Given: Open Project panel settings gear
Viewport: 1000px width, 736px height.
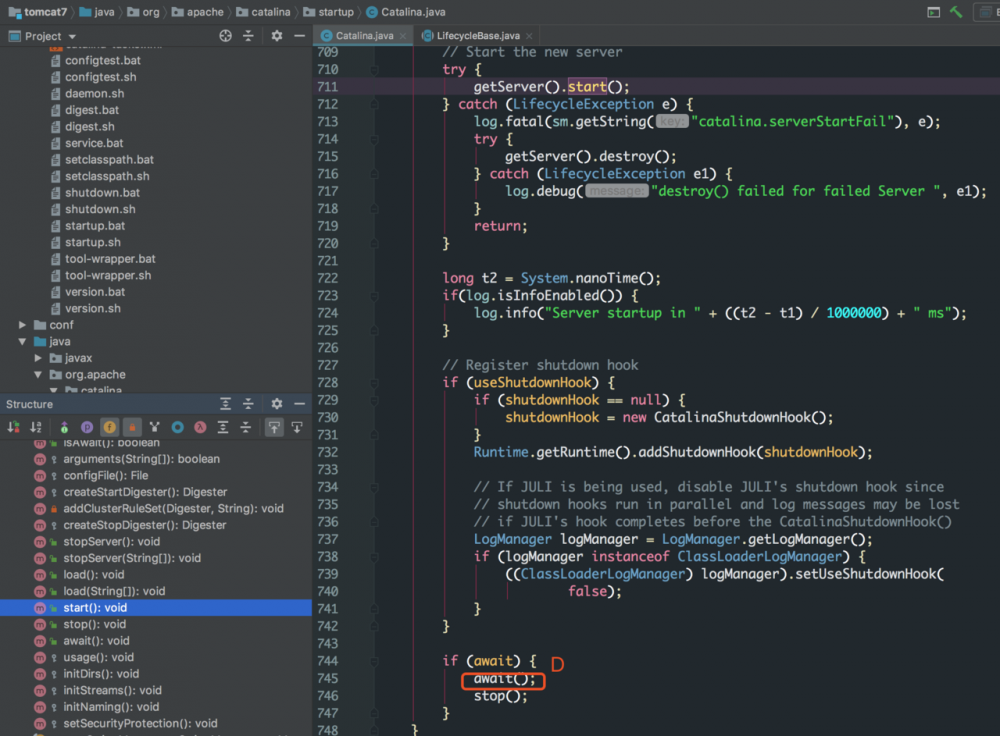Looking at the screenshot, I should (277, 35).
